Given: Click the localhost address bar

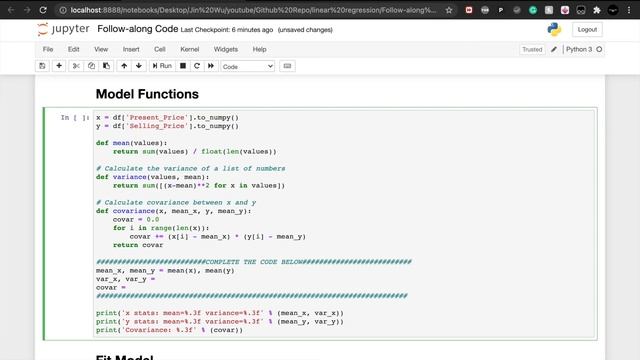Looking at the screenshot, I should 253,10.
